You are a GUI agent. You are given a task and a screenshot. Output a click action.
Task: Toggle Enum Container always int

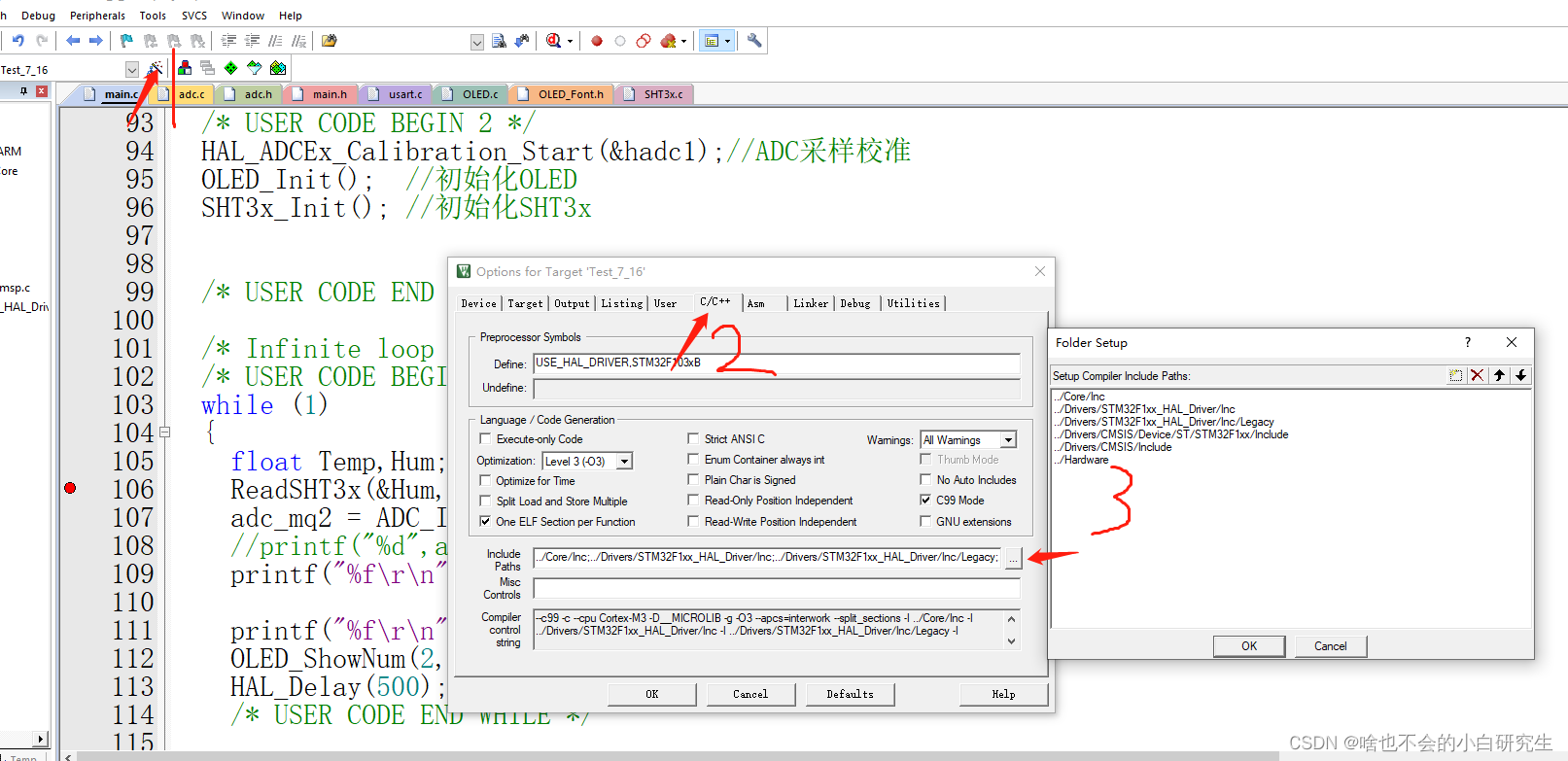(693, 459)
